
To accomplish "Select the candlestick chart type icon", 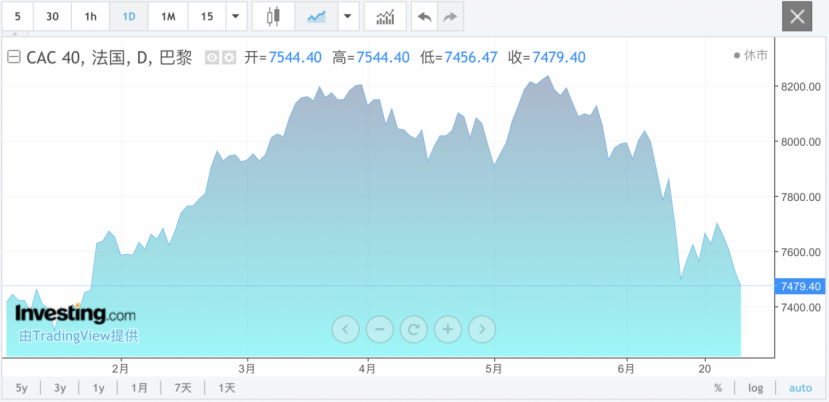I will 273,17.
